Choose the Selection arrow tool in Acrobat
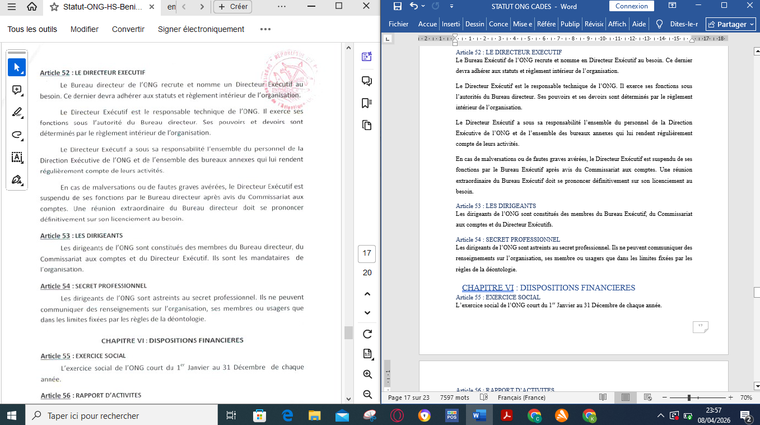The height and width of the screenshot is (425, 760). pyautogui.click(x=17, y=67)
